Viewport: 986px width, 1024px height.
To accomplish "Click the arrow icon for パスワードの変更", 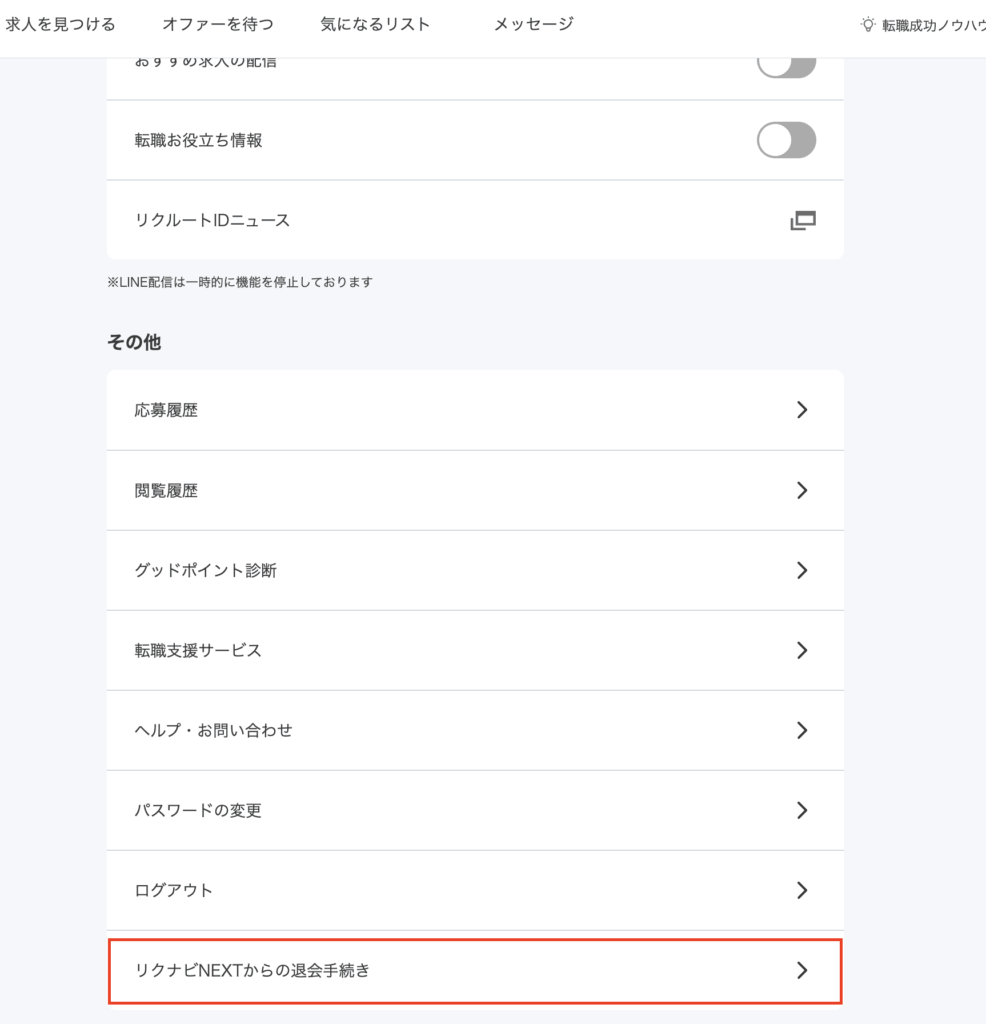I will tap(802, 810).
